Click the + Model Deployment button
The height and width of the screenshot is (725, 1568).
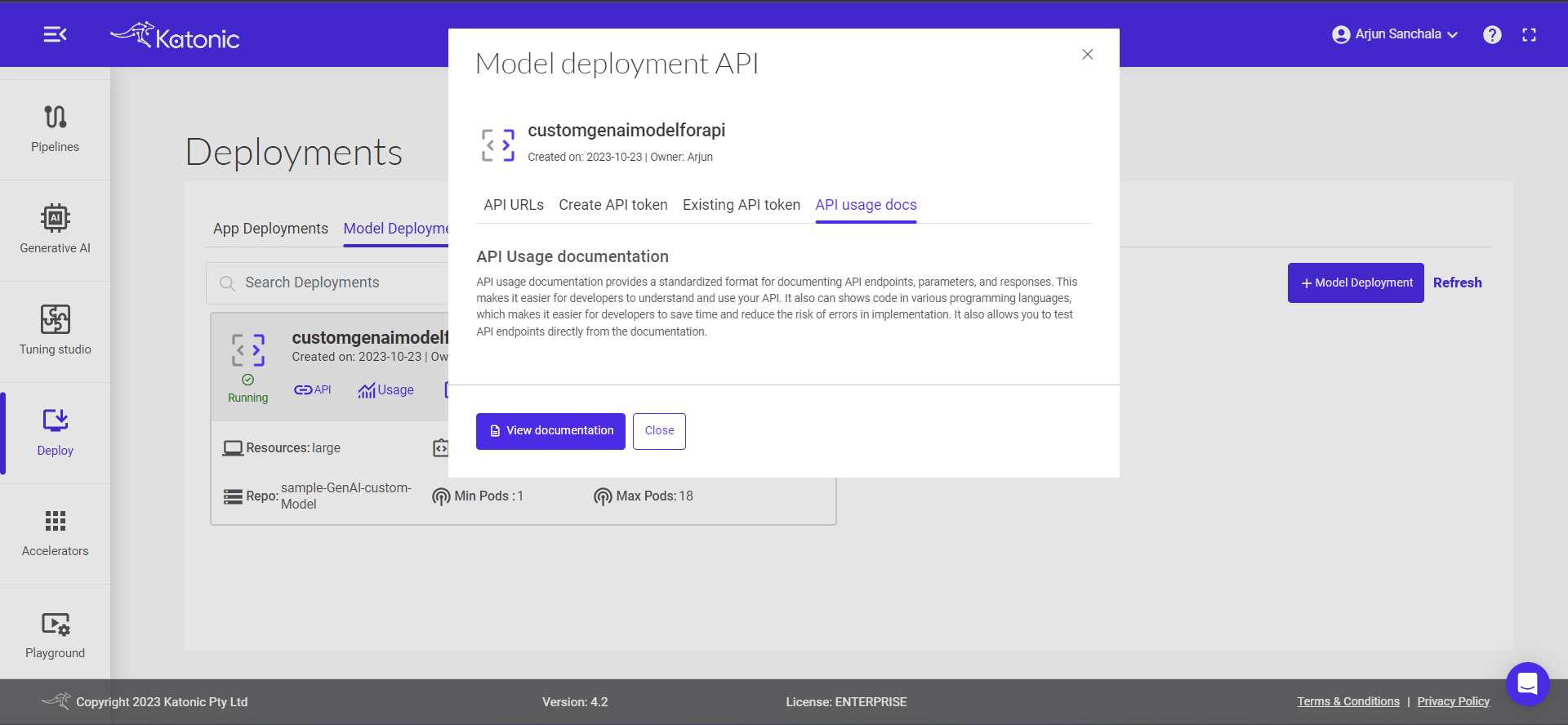[x=1356, y=282]
